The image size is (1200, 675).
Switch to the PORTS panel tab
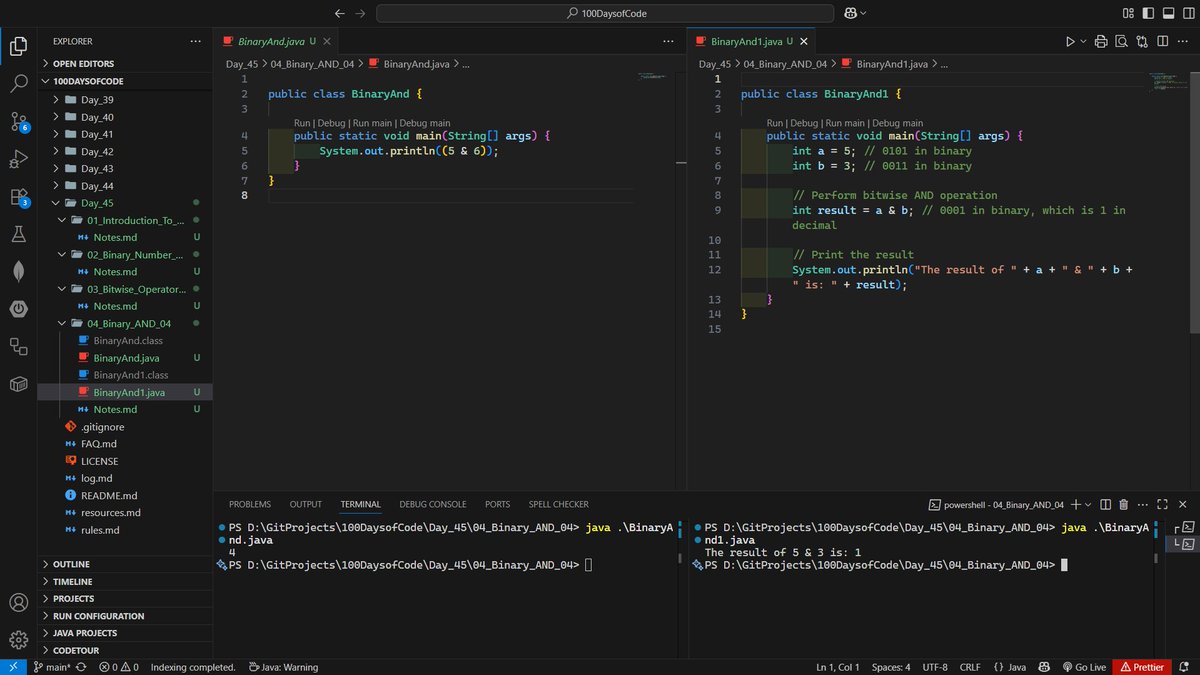click(497, 504)
